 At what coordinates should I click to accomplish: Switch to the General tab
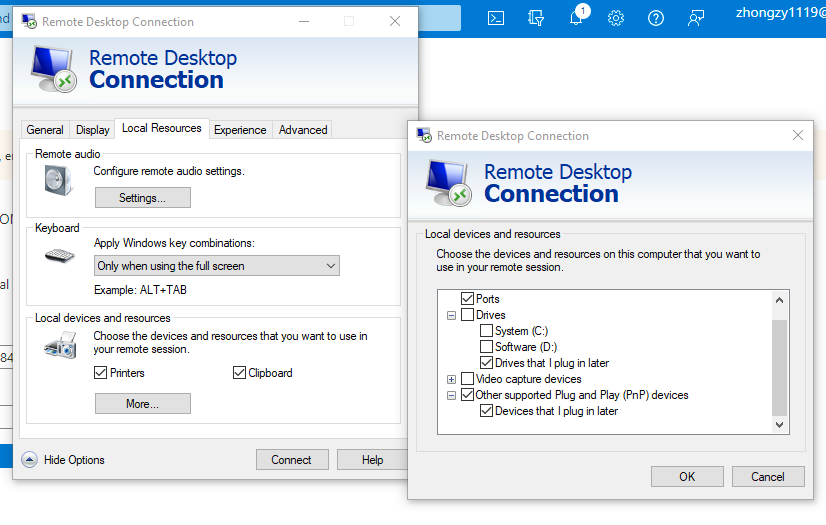tap(45, 130)
